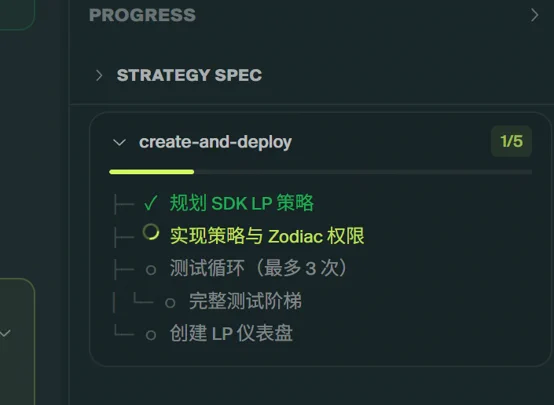This screenshot has height=405, width=554.
Task: Expand the STRATEGY SPEC section chevron
Action: coord(99,75)
